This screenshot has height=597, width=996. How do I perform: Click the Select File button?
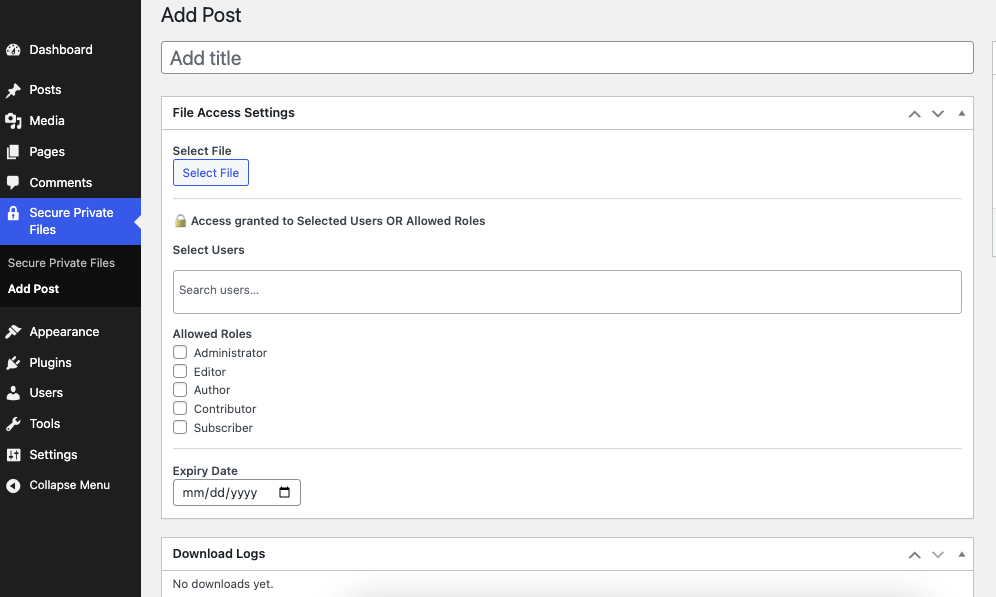210,172
